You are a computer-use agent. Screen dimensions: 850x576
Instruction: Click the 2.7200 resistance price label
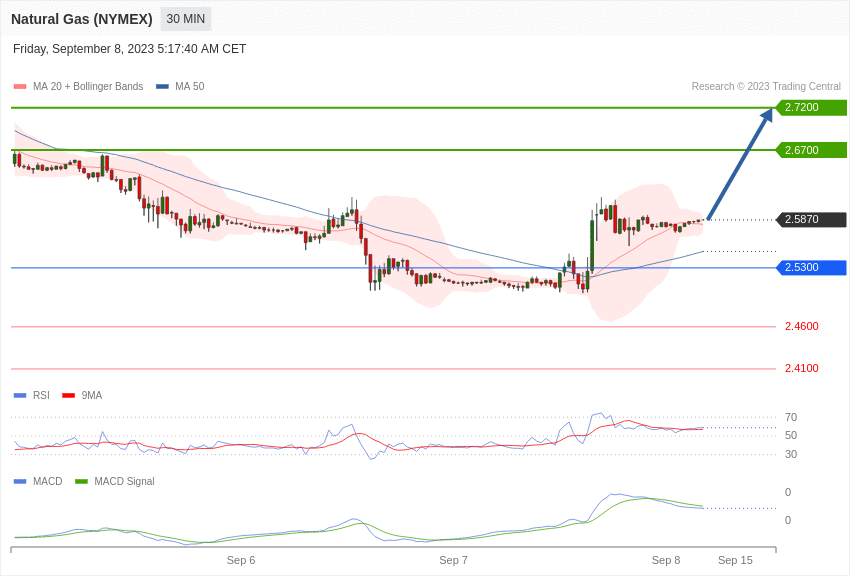(811, 107)
